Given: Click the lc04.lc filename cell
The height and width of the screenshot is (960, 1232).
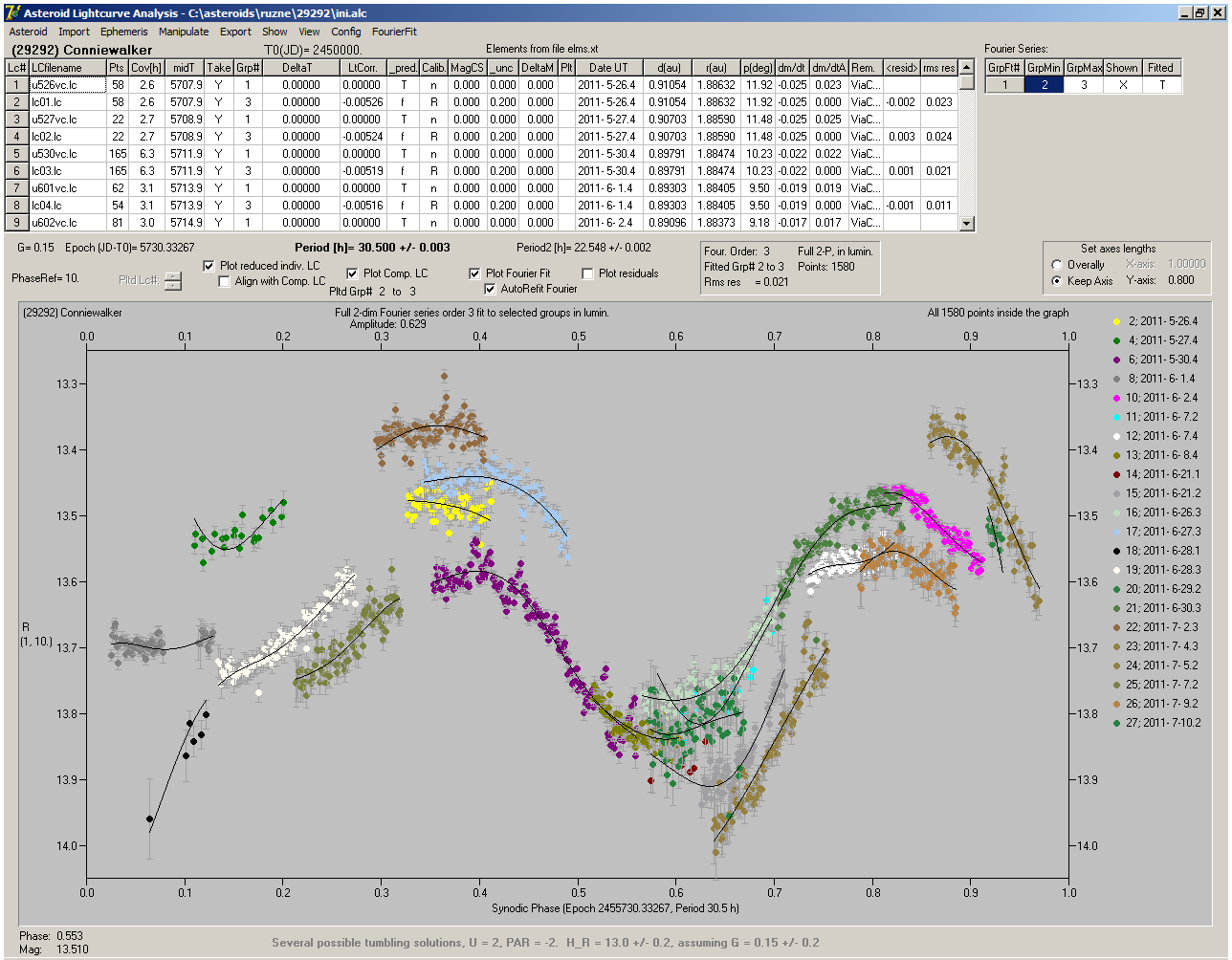Looking at the screenshot, I should [x=68, y=206].
